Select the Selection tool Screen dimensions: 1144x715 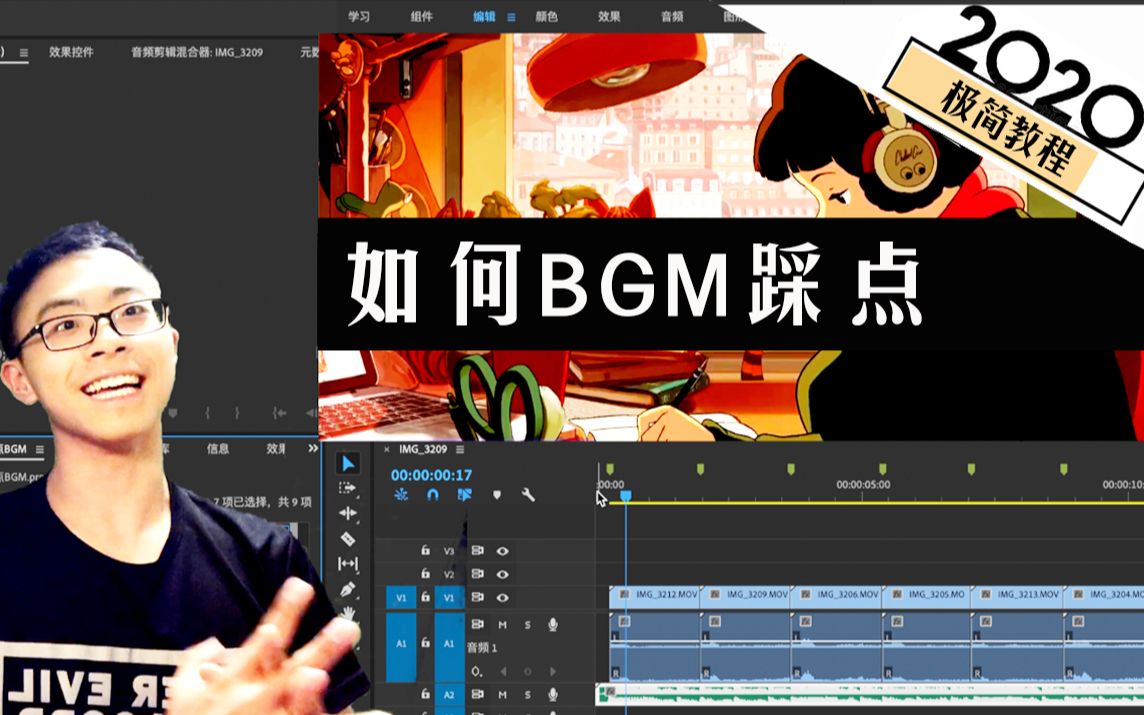350,464
